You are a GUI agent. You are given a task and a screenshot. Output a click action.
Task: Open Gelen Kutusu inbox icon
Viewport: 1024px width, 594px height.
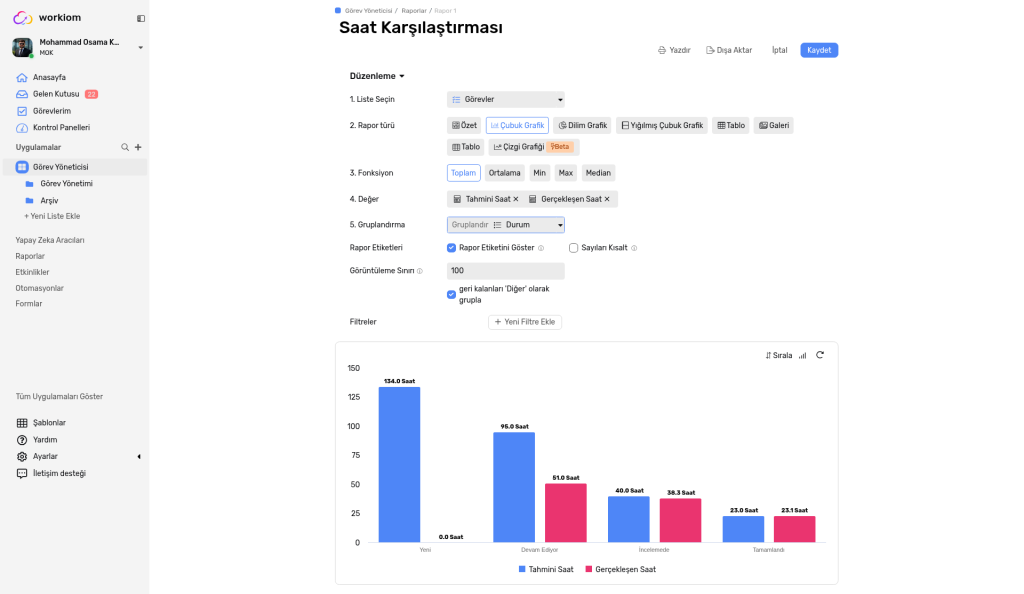click(22, 94)
